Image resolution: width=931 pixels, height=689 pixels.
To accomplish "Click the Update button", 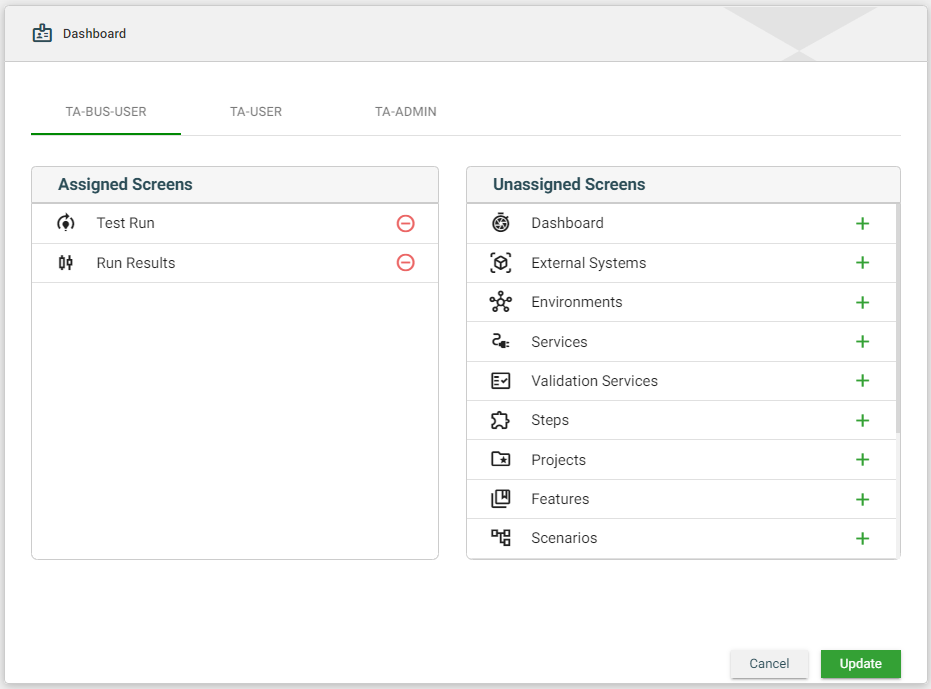I will tap(860, 664).
